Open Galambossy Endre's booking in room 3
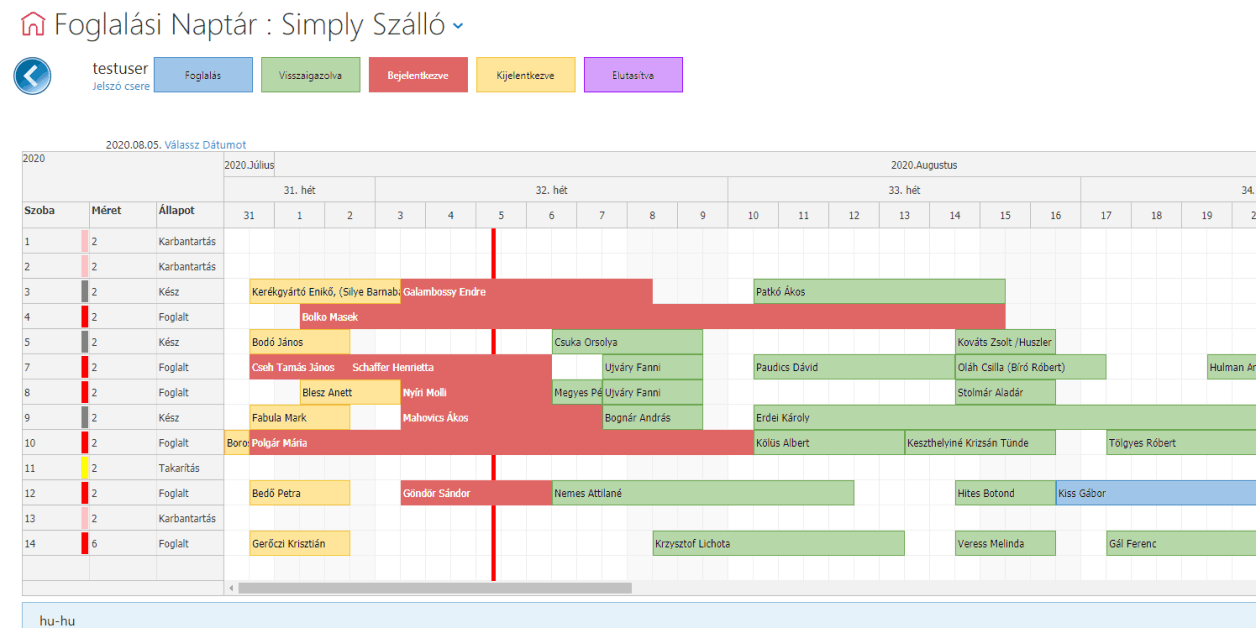The width and height of the screenshot is (1256, 628). (x=526, y=292)
